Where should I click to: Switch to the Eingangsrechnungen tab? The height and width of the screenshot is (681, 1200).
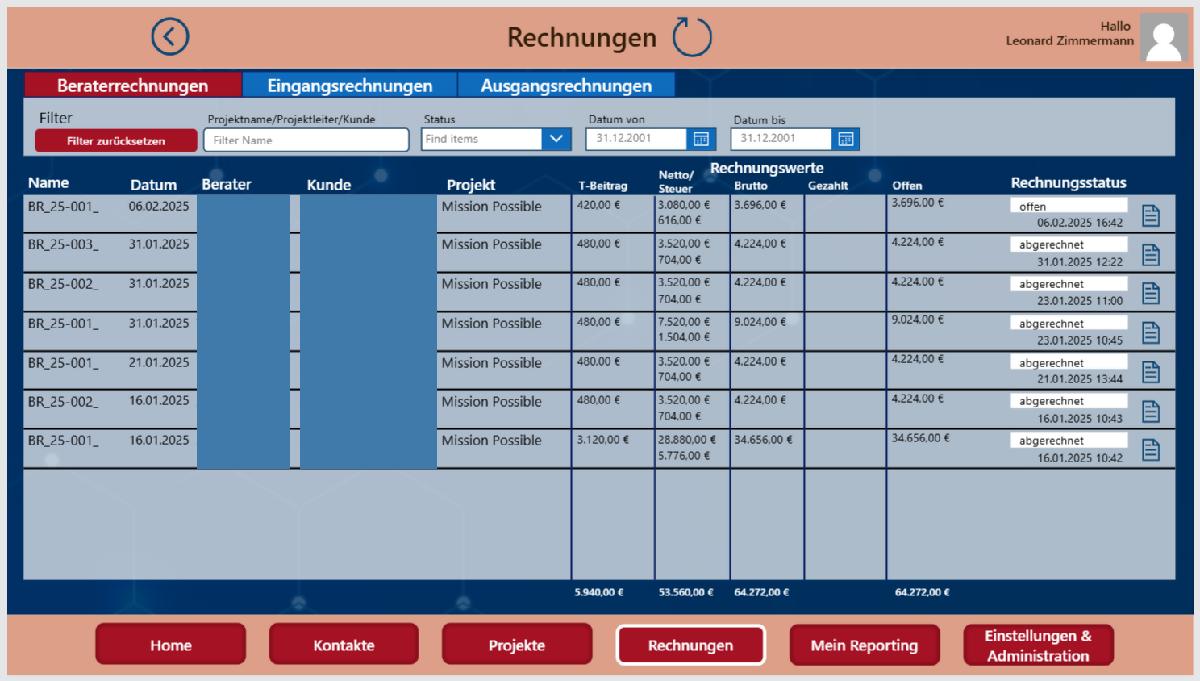(x=349, y=85)
